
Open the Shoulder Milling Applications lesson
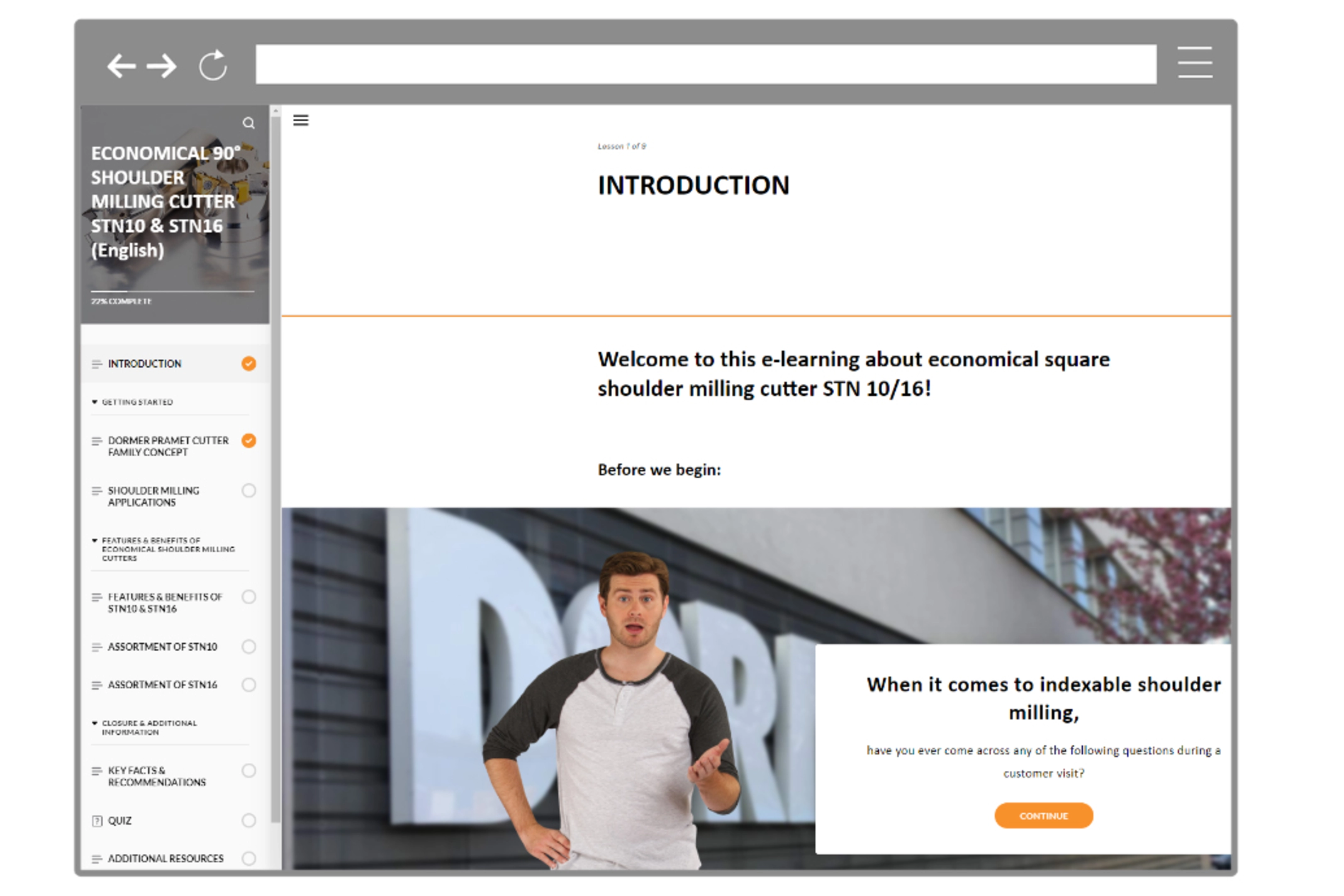coord(154,497)
